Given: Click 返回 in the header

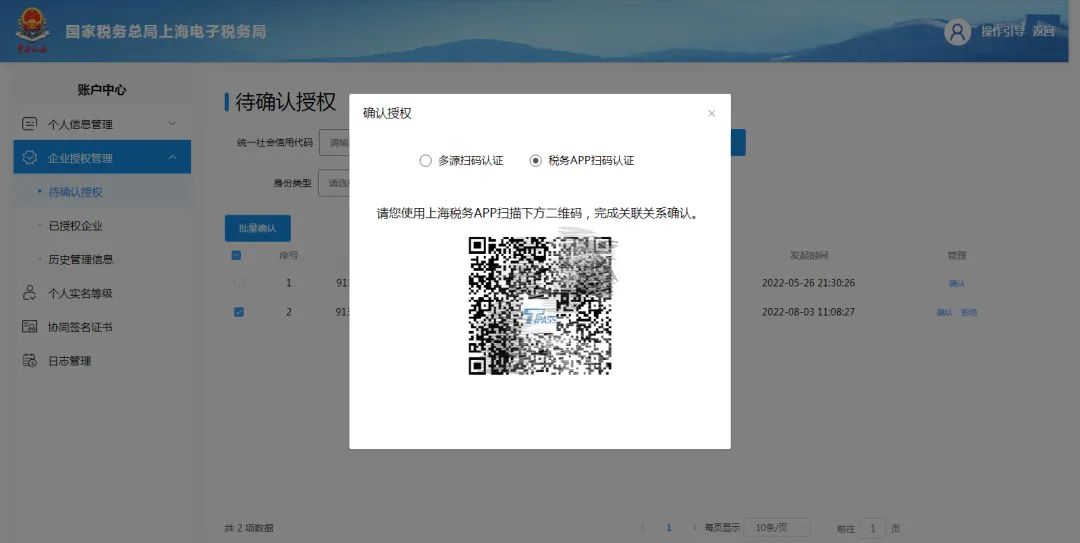Looking at the screenshot, I should [1043, 31].
